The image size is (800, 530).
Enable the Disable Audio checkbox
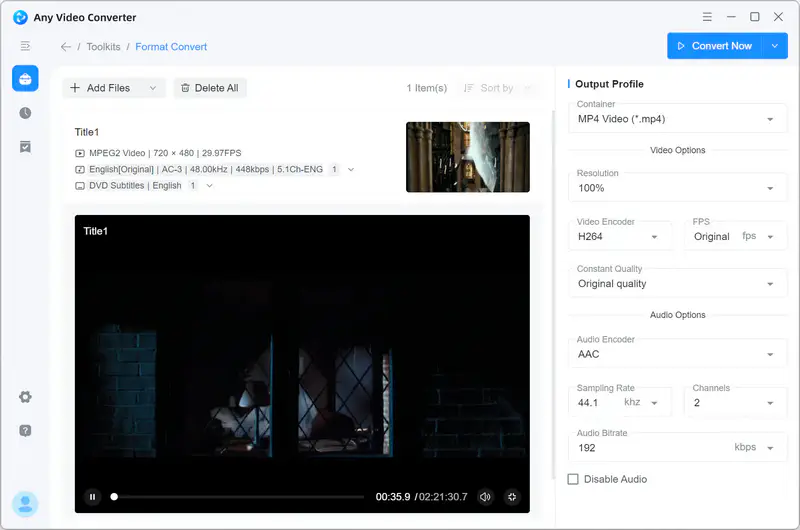coord(573,479)
